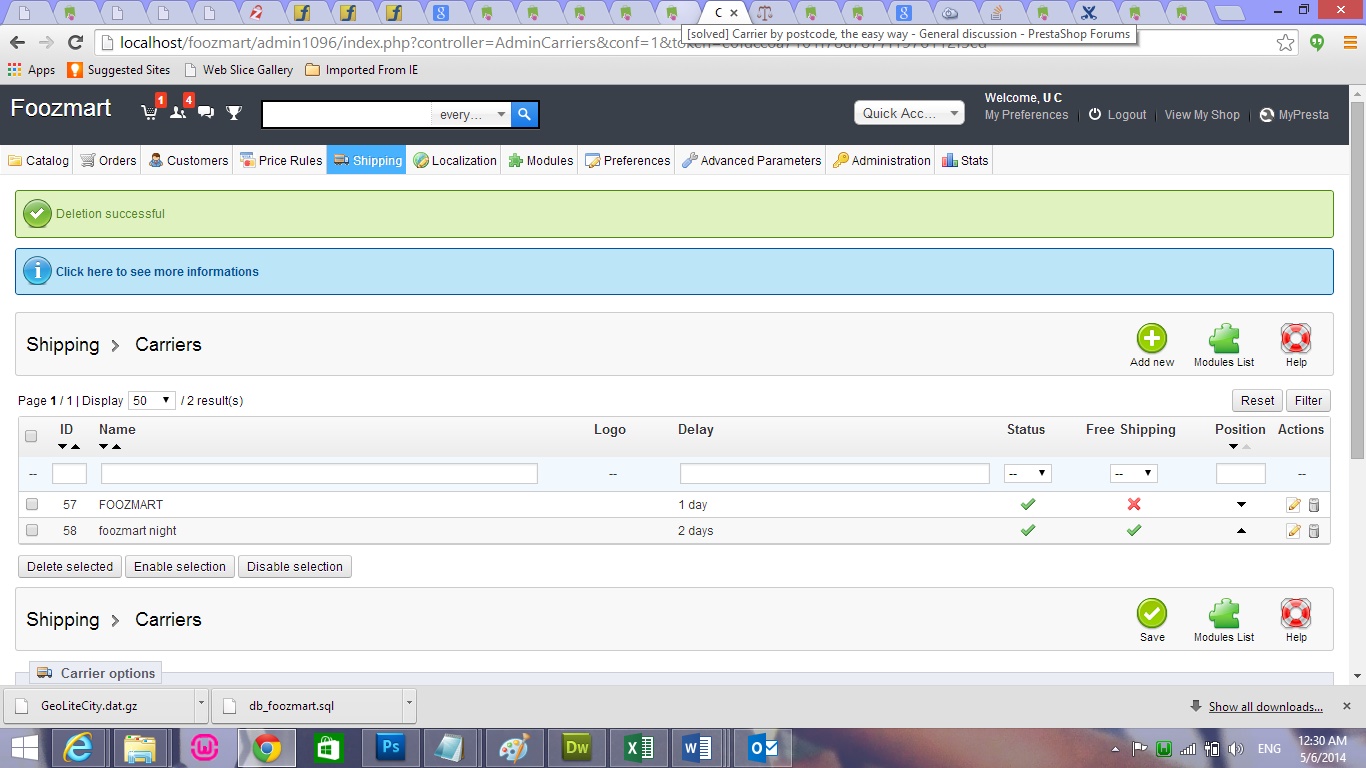Viewport: 1366px width, 768px height.
Task: Open the Advanced Parameters menu
Action: point(752,160)
